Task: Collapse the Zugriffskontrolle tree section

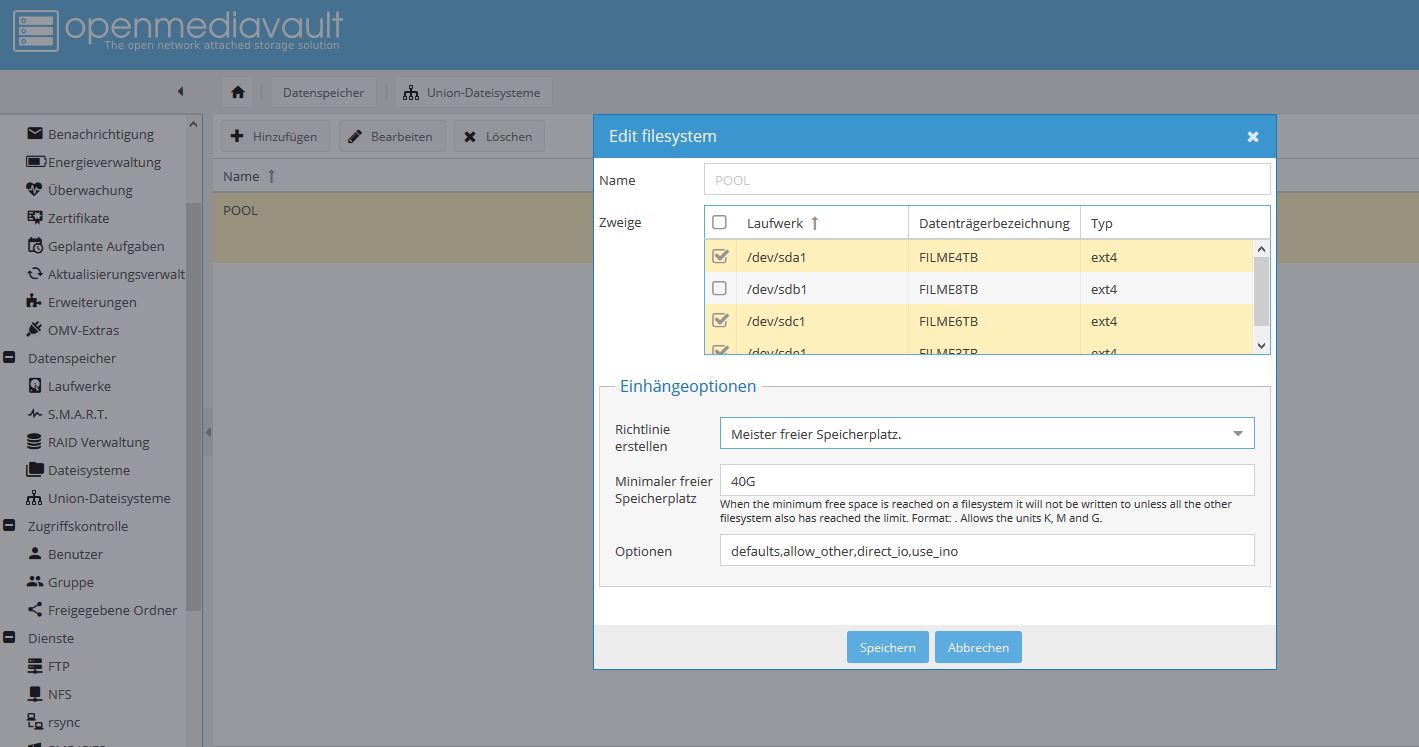Action: pos(9,525)
